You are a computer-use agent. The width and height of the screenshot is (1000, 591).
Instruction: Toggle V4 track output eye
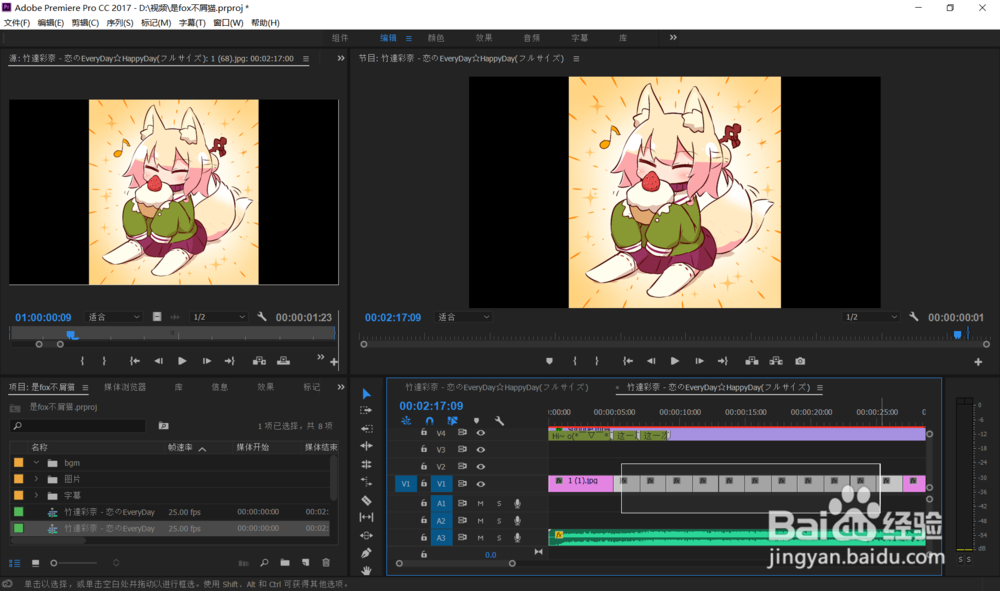coord(480,432)
